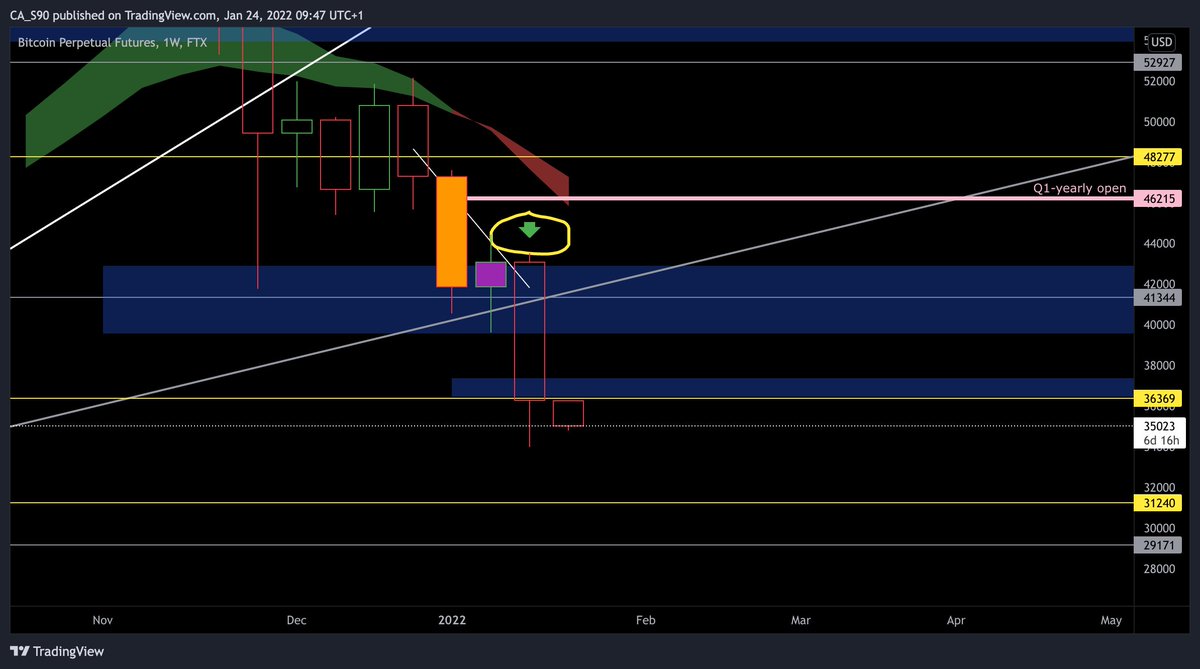Select the yellow 31240 price label
Image resolution: width=1200 pixels, height=669 pixels.
[x=1159, y=503]
